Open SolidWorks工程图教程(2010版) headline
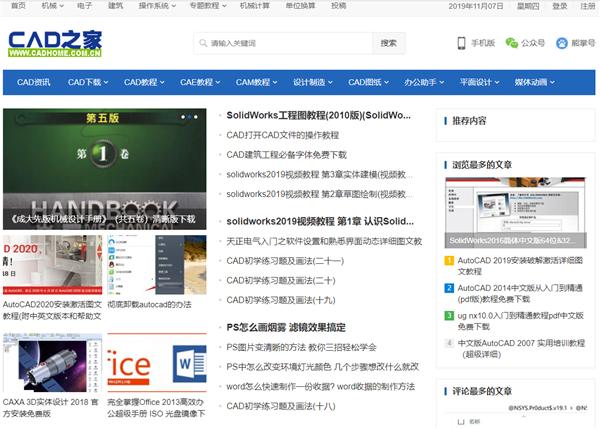The width and height of the screenshot is (600, 429). click(x=318, y=115)
